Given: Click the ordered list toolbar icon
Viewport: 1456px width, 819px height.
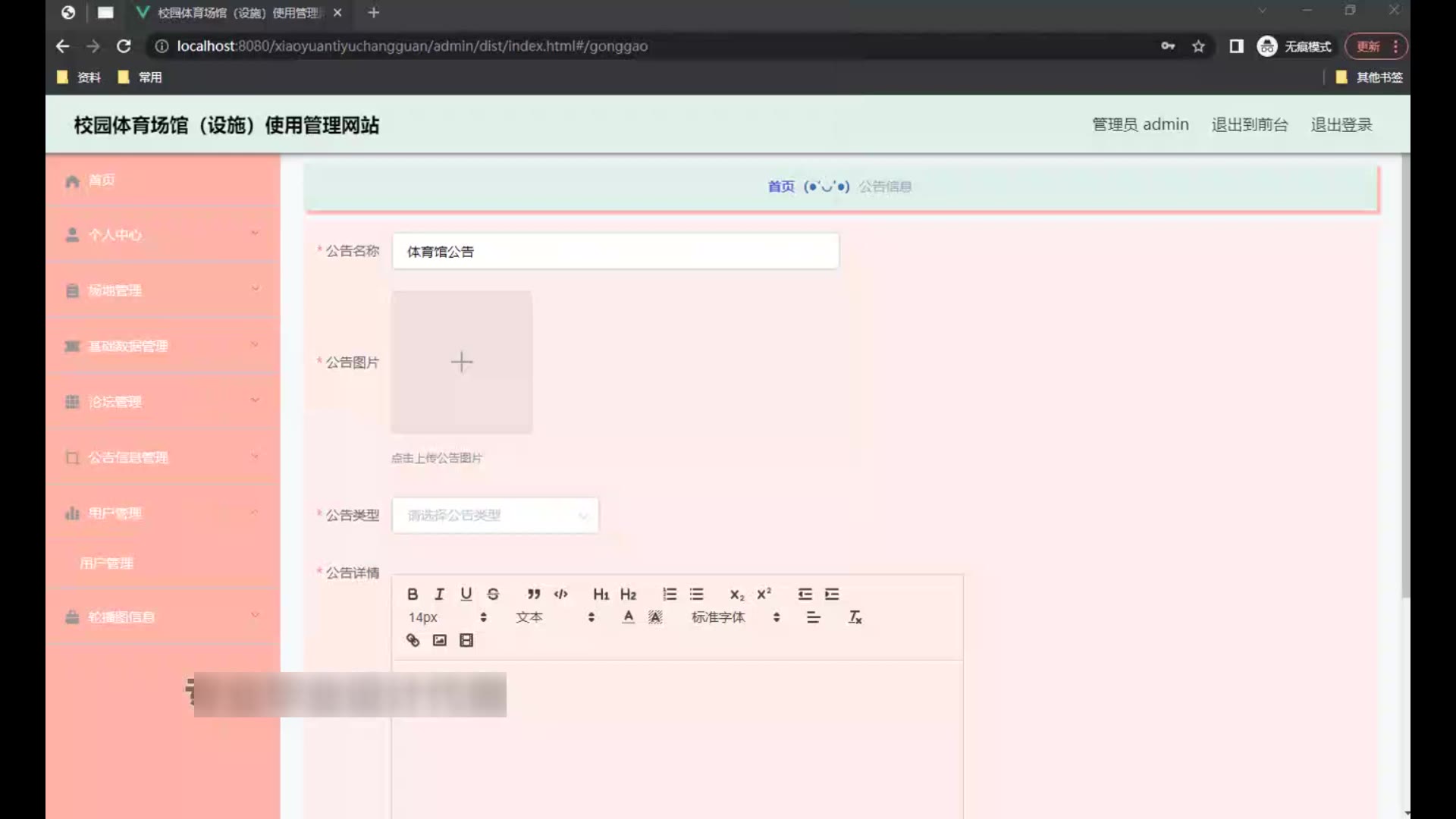Looking at the screenshot, I should pyautogui.click(x=669, y=594).
